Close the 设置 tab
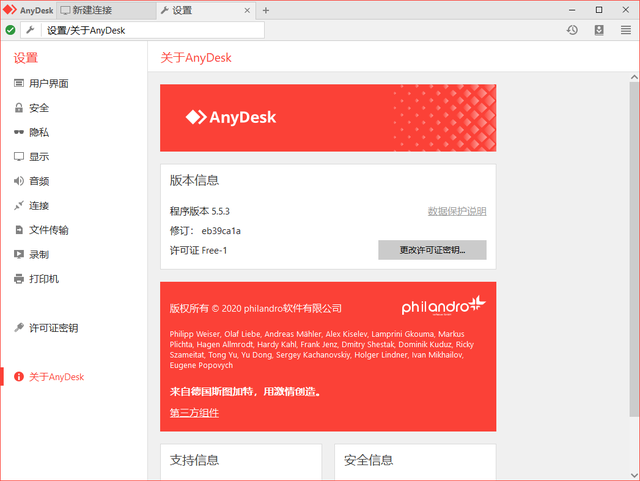 point(247,11)
